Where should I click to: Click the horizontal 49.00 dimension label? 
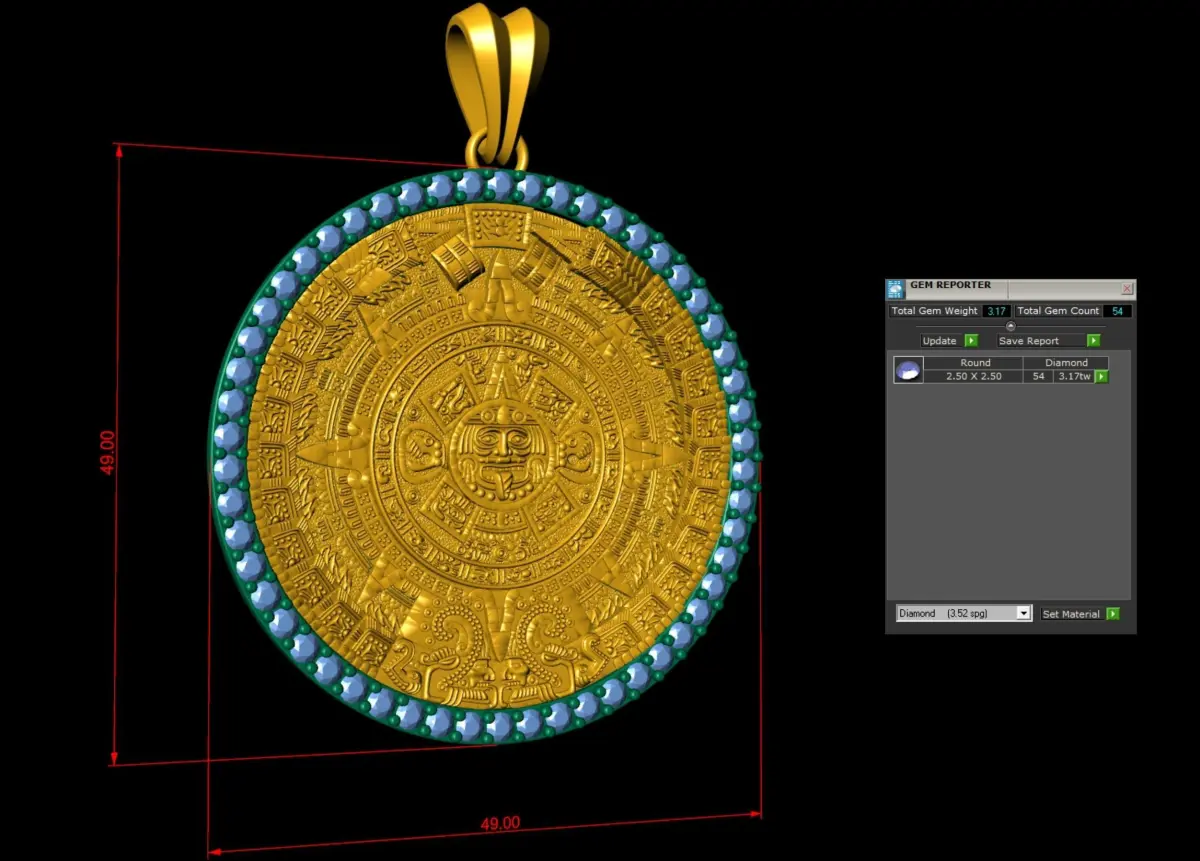pos(500,824)
